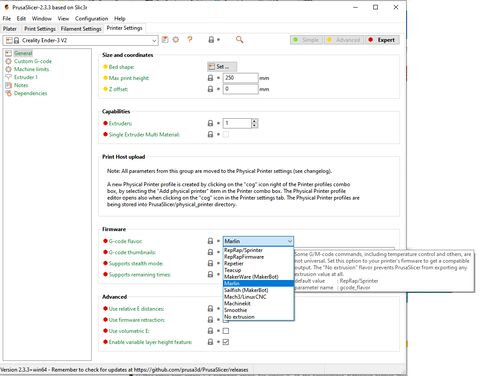Viewport: 480px width, 376px height.
Task: Click the Extruder 1 funnel icon
Action: pos(8,77)
